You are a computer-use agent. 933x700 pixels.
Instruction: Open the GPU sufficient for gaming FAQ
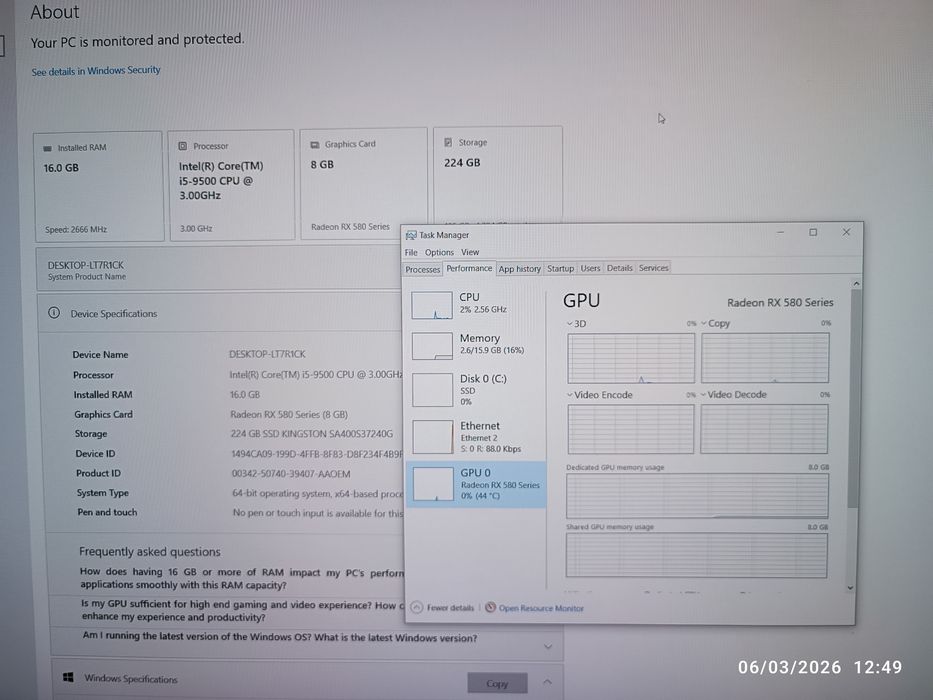click(242, 611)
